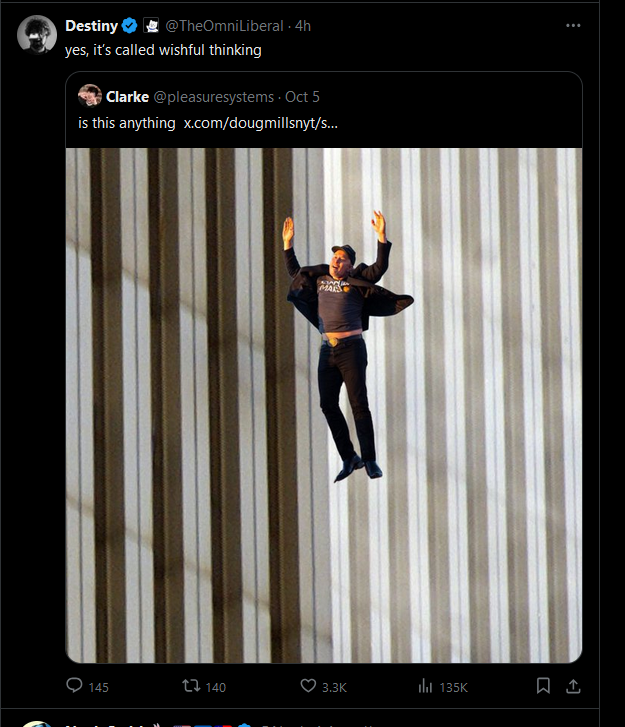Viewport: 625px width, 727px height.
Task: Open the Oct 5 quoted tweet date
Action: (302, 97)
